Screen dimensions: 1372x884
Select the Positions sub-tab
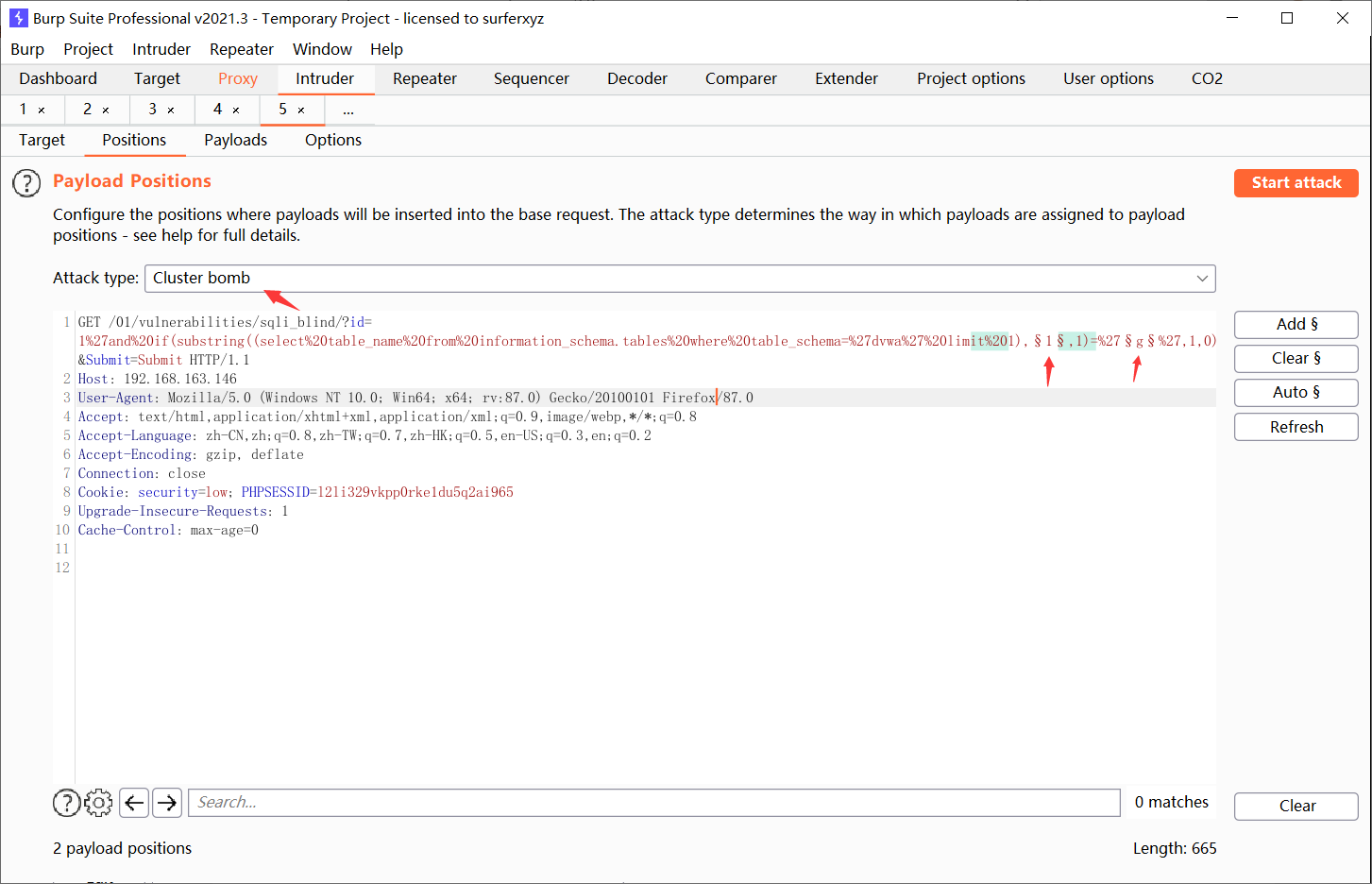tap(134, 141)
